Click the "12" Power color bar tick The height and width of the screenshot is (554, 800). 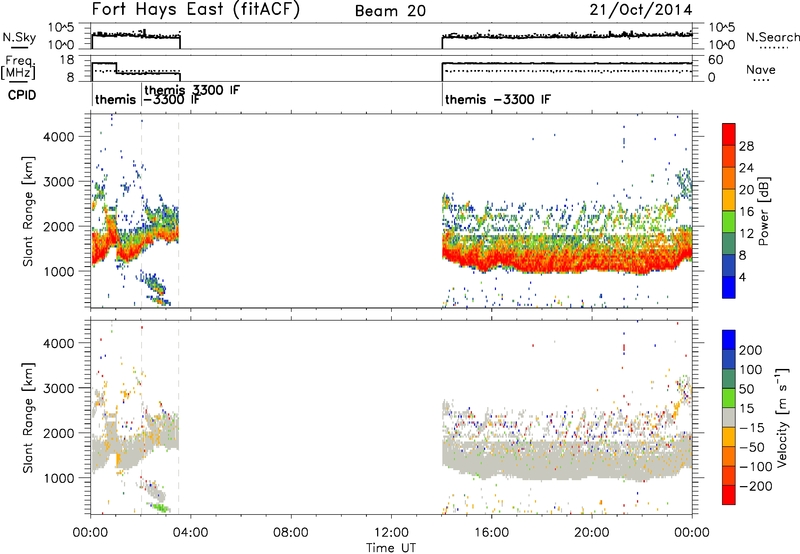click(746, 234)
